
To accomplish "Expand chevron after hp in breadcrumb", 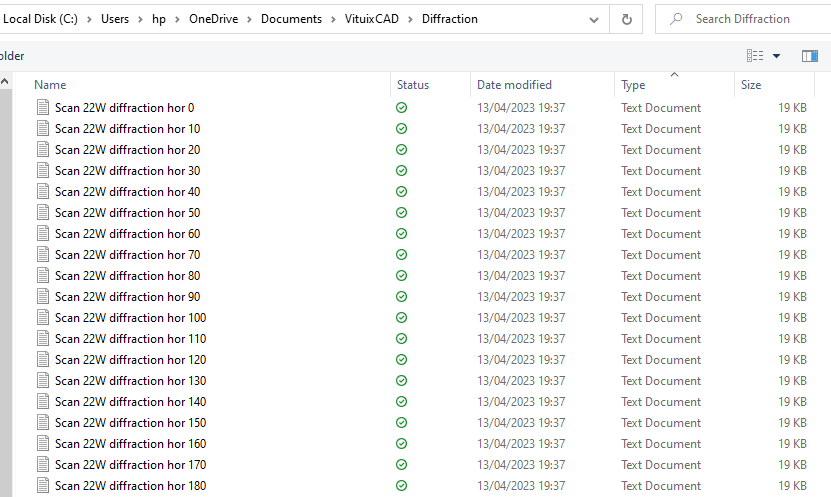I will pos(177,20).
